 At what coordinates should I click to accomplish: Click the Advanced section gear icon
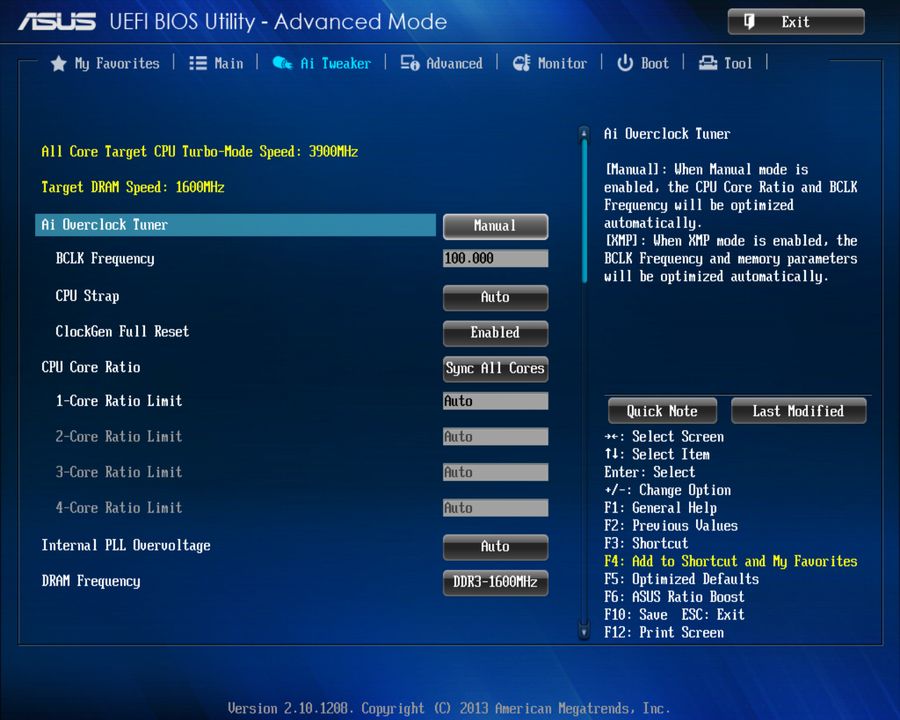pyautogui.click(x=409, y=62)
